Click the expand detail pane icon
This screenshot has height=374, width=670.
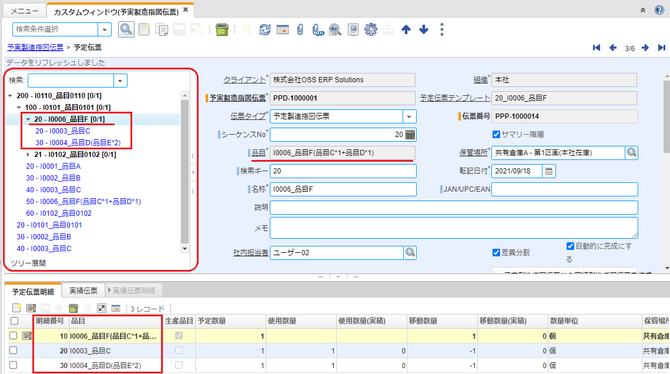(102, 308)
